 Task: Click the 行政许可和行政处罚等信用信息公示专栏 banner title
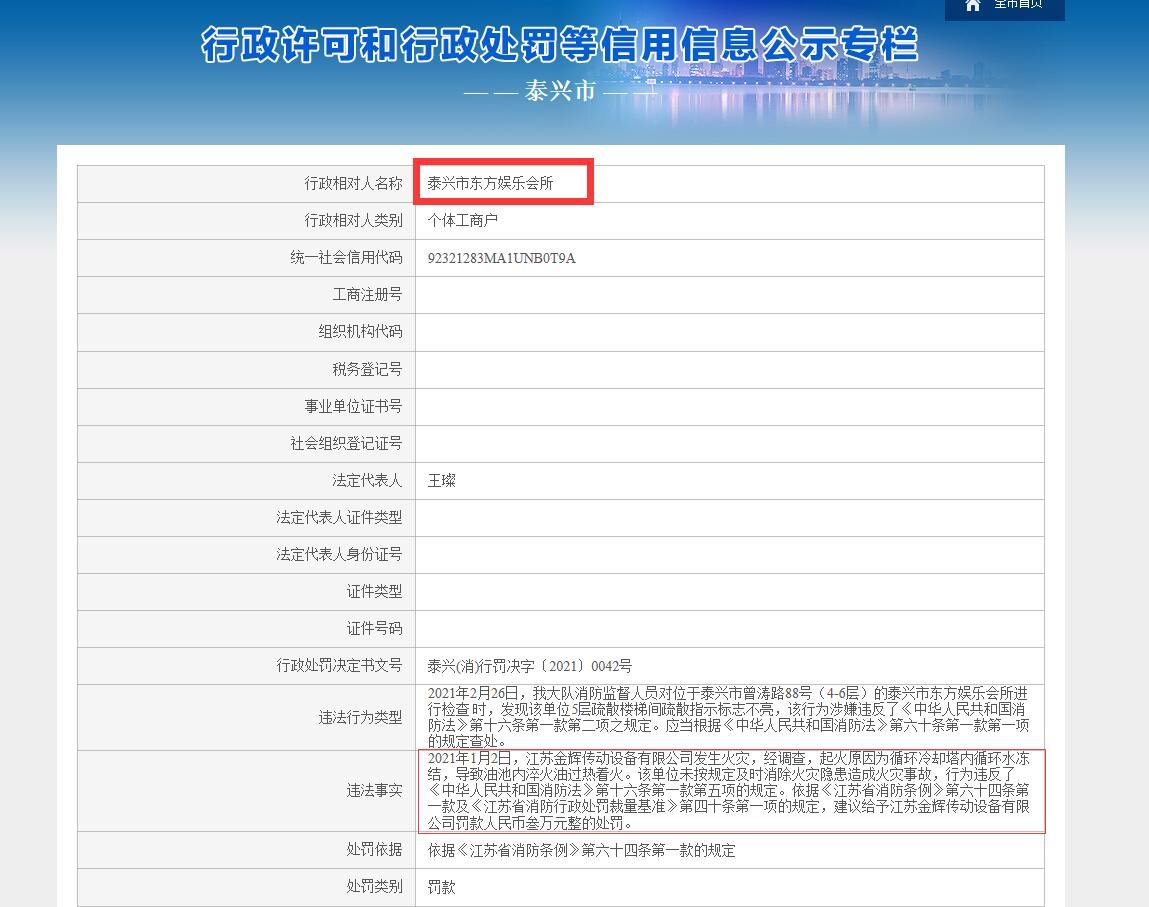pyautogui.click(x=559, y=46)
